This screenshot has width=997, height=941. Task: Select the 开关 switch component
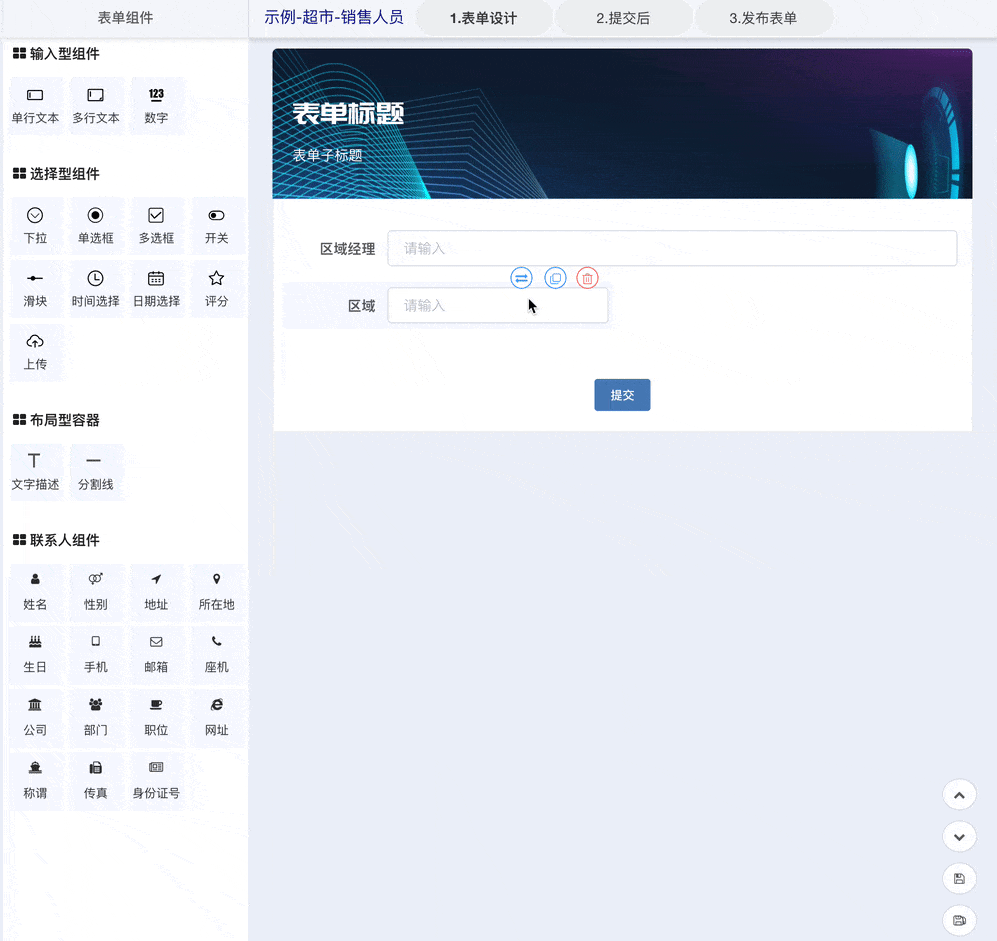tap(216, 225)
